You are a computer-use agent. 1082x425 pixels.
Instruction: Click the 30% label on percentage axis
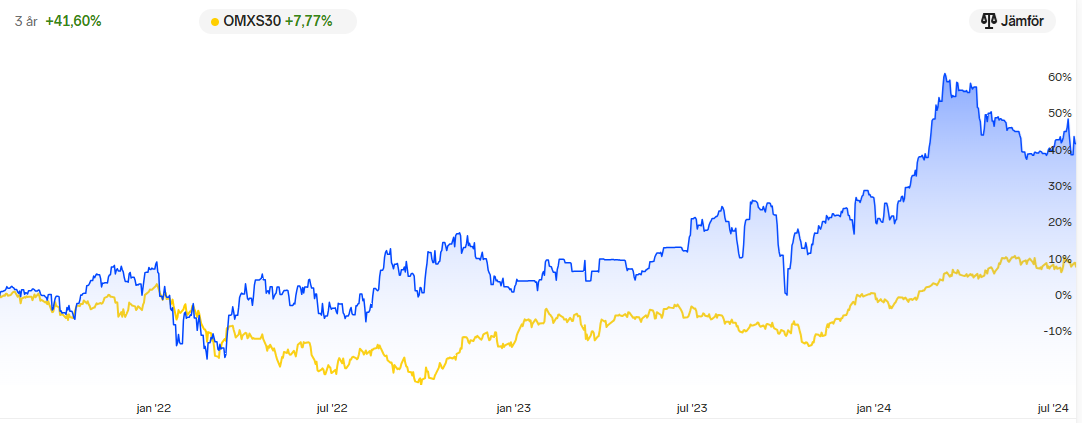[1059, 186]
